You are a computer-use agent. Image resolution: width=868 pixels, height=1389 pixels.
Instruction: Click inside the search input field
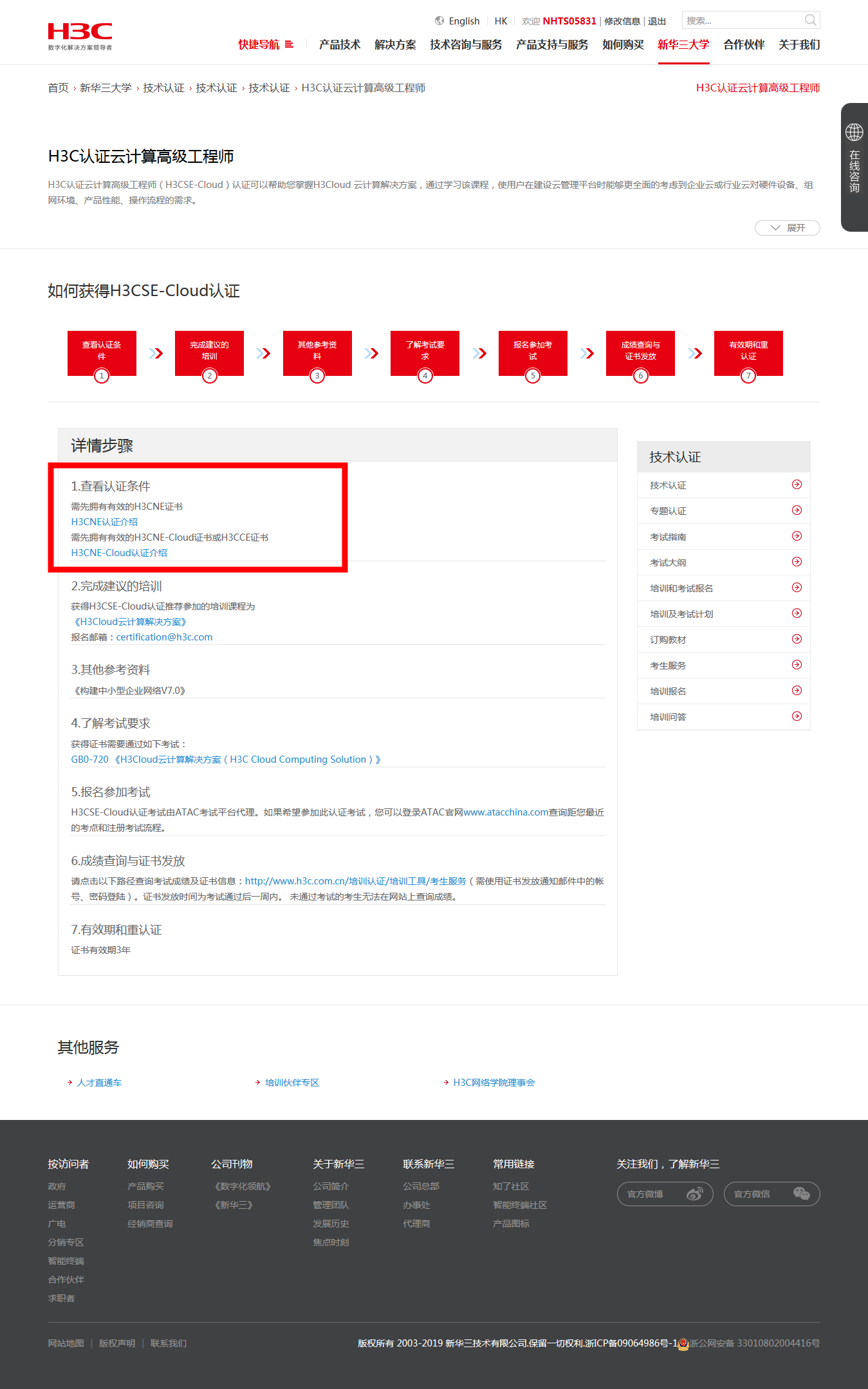743,21
